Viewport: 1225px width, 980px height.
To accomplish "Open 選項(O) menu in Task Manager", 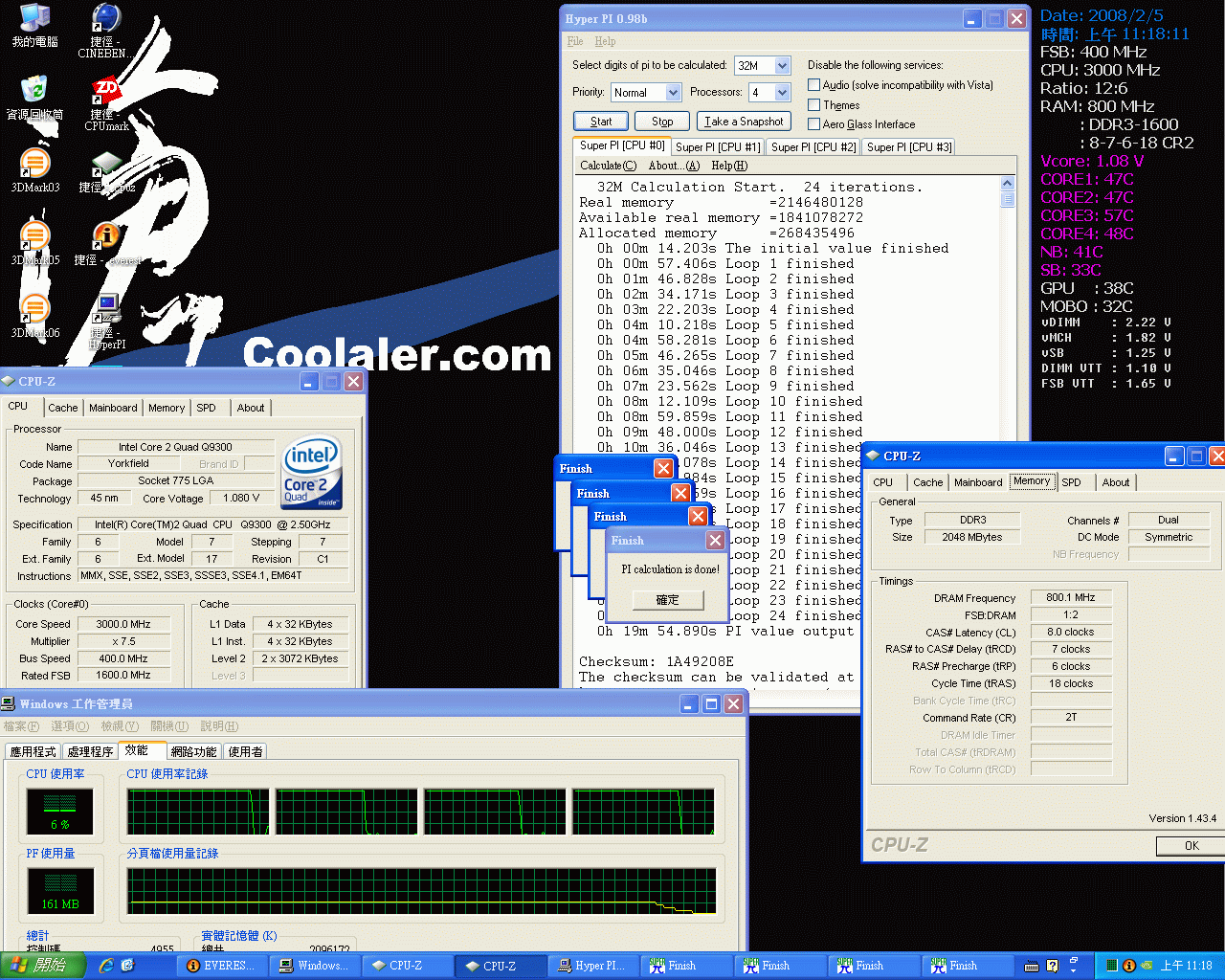I will [70, 726].
